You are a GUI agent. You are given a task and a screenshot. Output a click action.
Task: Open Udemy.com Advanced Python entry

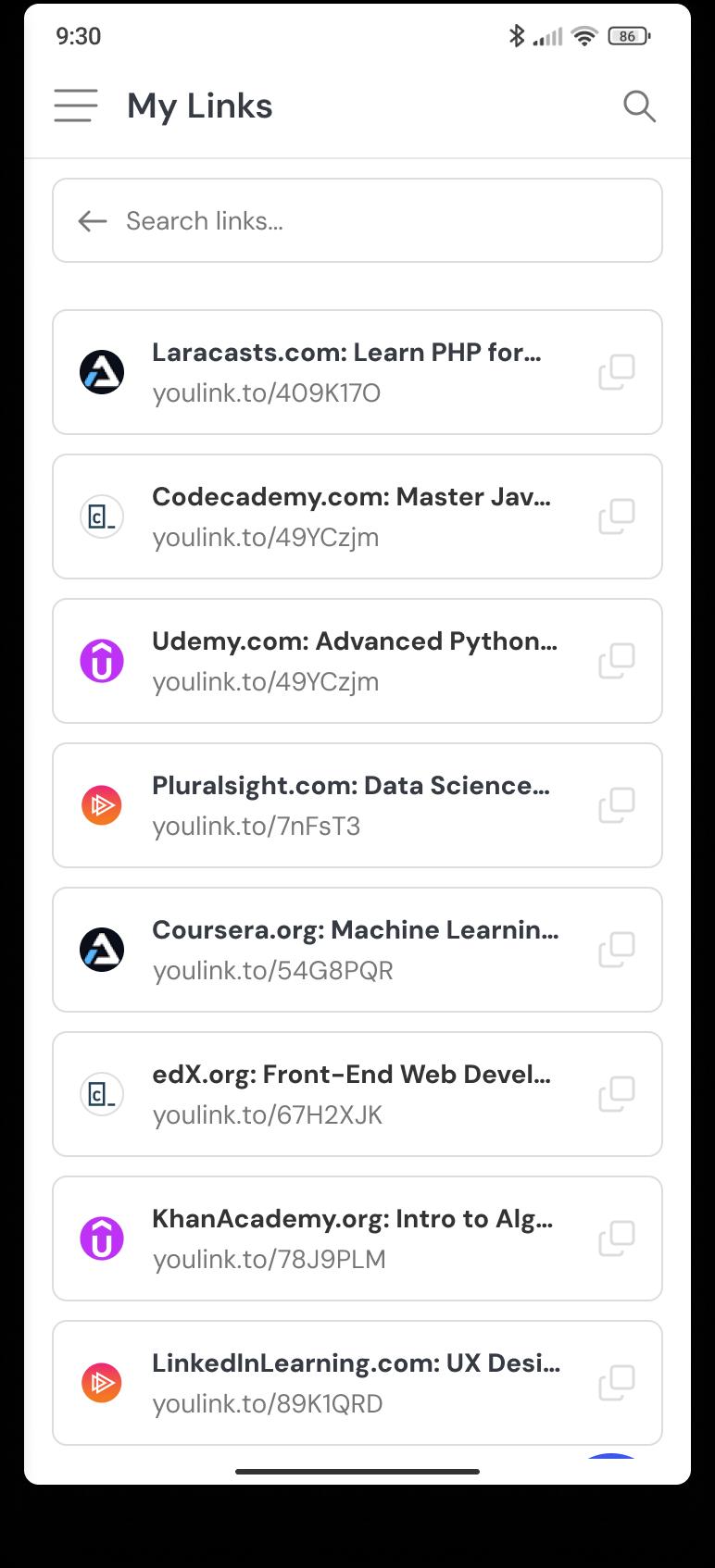tap(357, 661)
